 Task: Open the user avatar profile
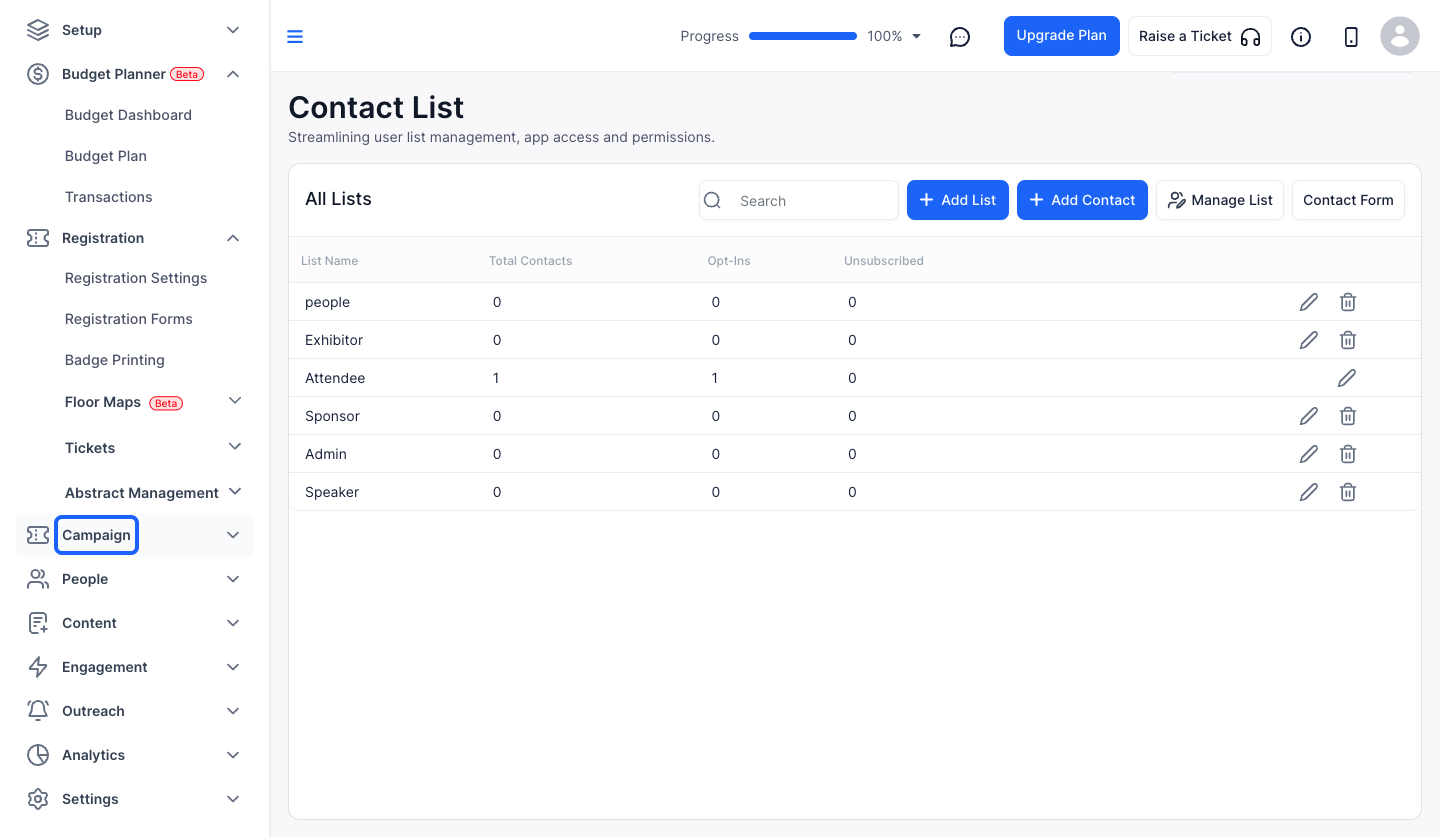point(1400,36)
